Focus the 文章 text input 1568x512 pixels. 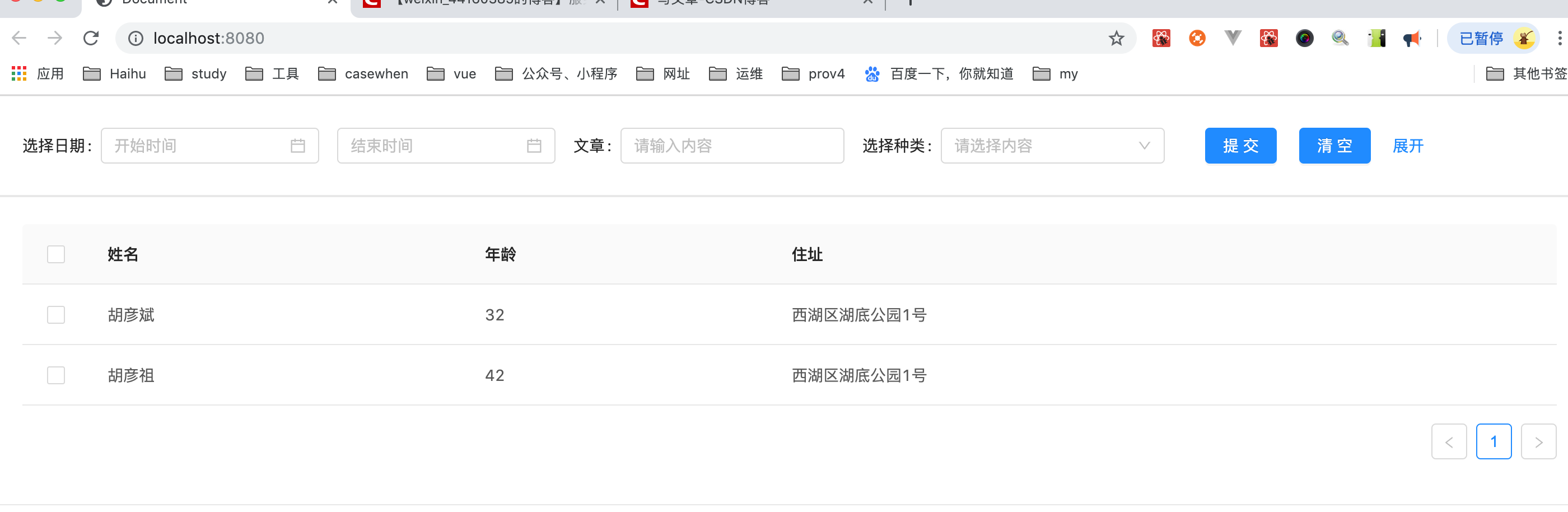[732, 146]
